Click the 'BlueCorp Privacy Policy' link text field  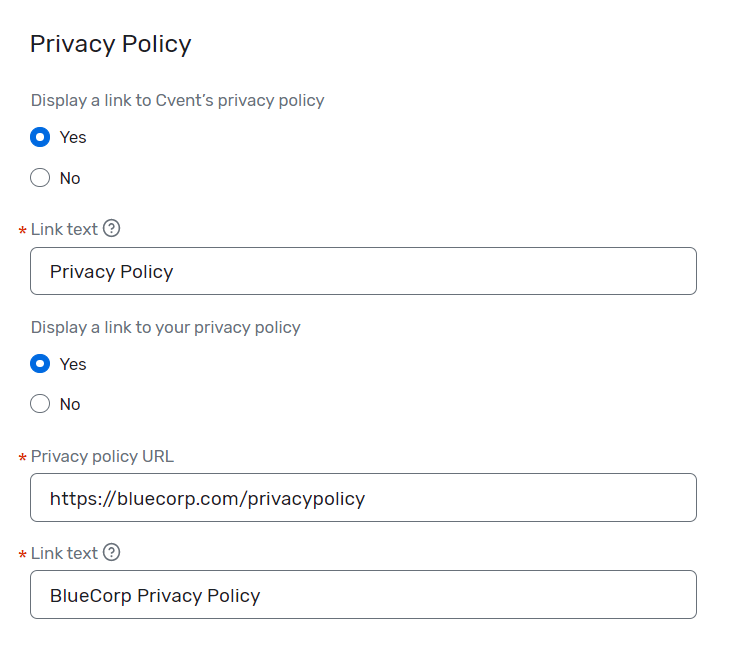[x=363, y=595]
